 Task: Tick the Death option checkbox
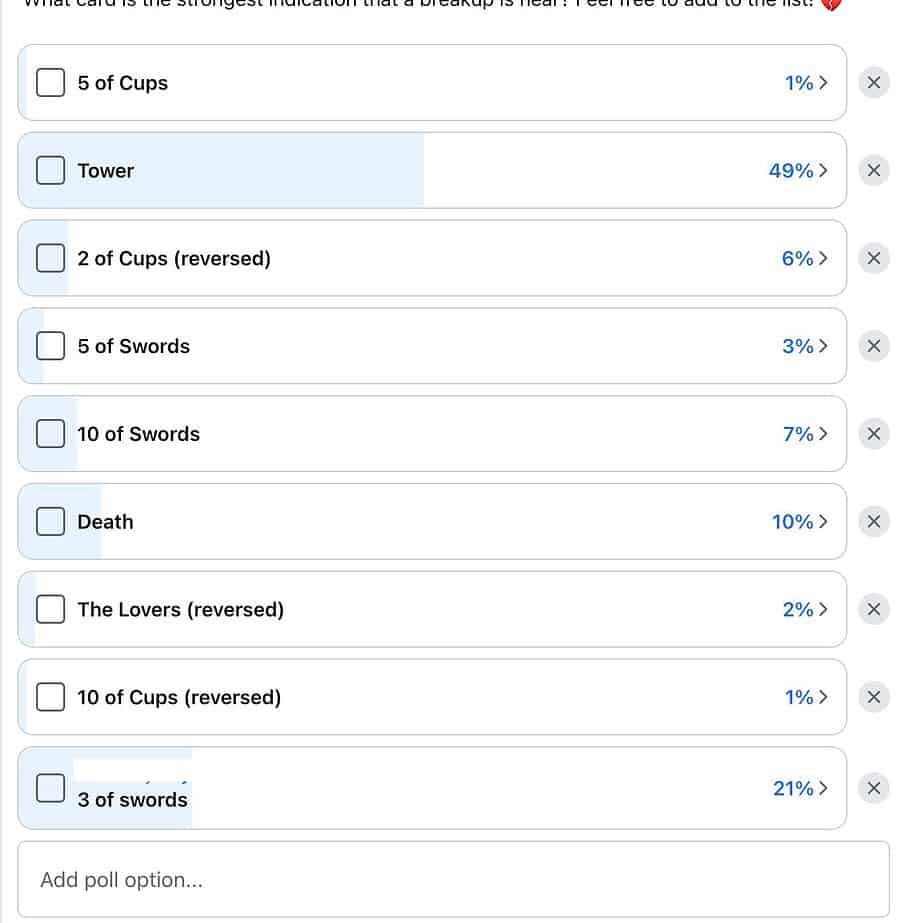(x=51, y=522)
